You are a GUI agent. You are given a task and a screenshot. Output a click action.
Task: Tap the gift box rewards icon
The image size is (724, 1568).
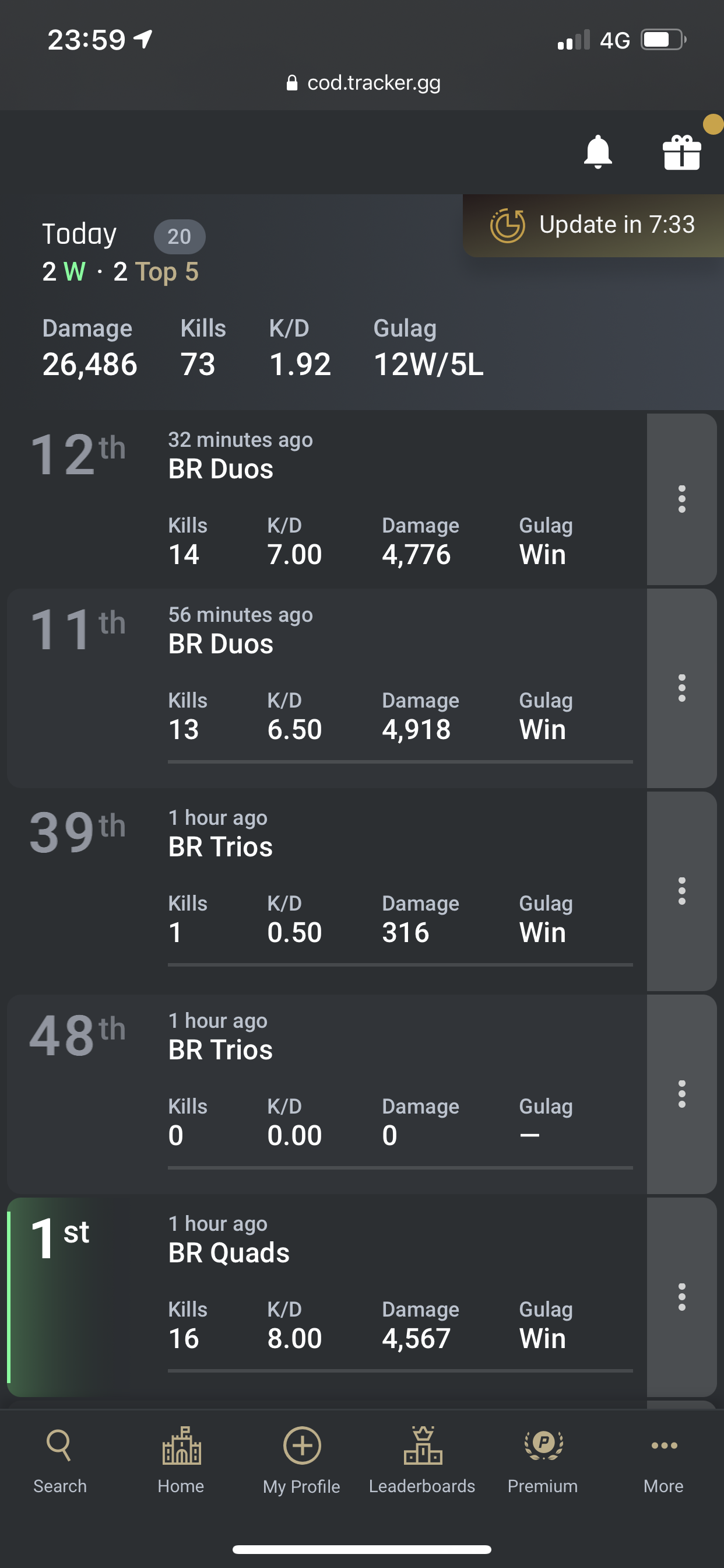click(681, 152)
